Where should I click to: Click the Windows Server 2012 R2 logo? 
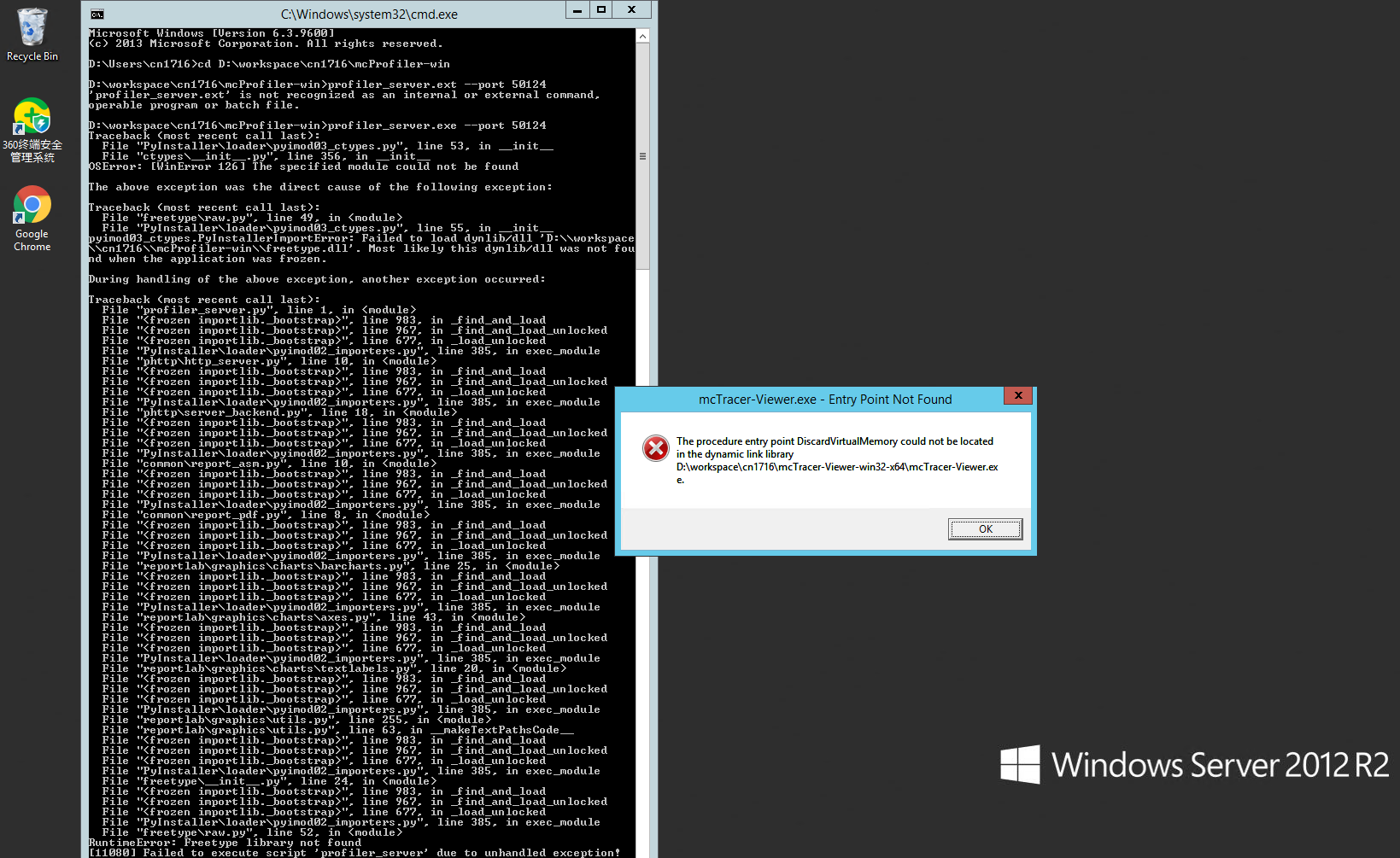[1193, 764]
